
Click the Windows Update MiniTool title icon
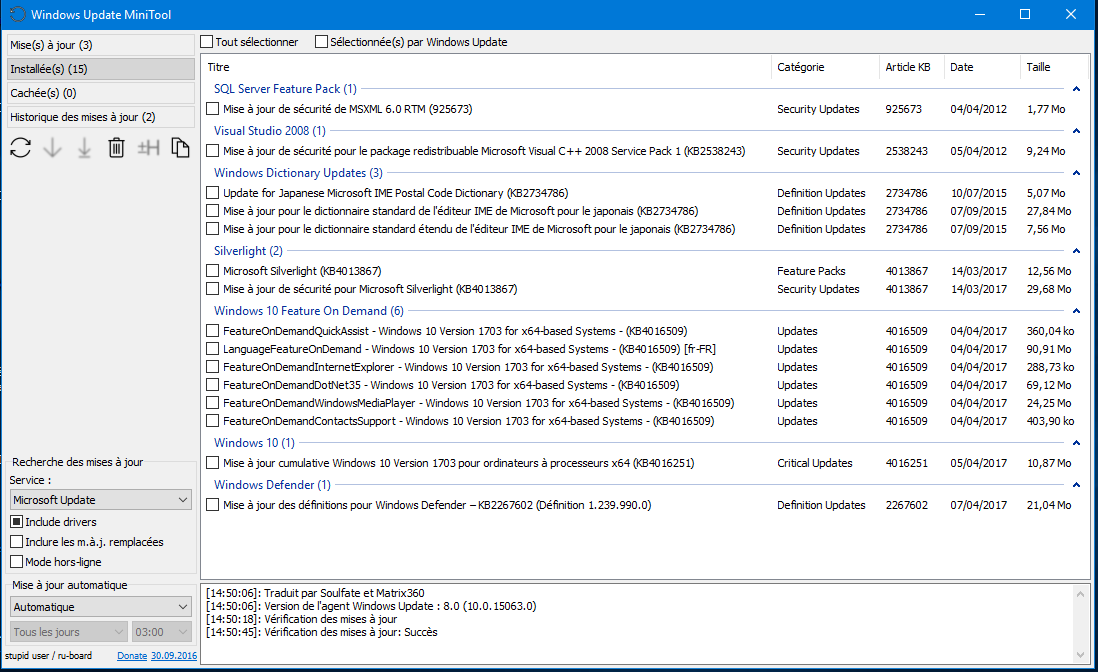point(16,14)
